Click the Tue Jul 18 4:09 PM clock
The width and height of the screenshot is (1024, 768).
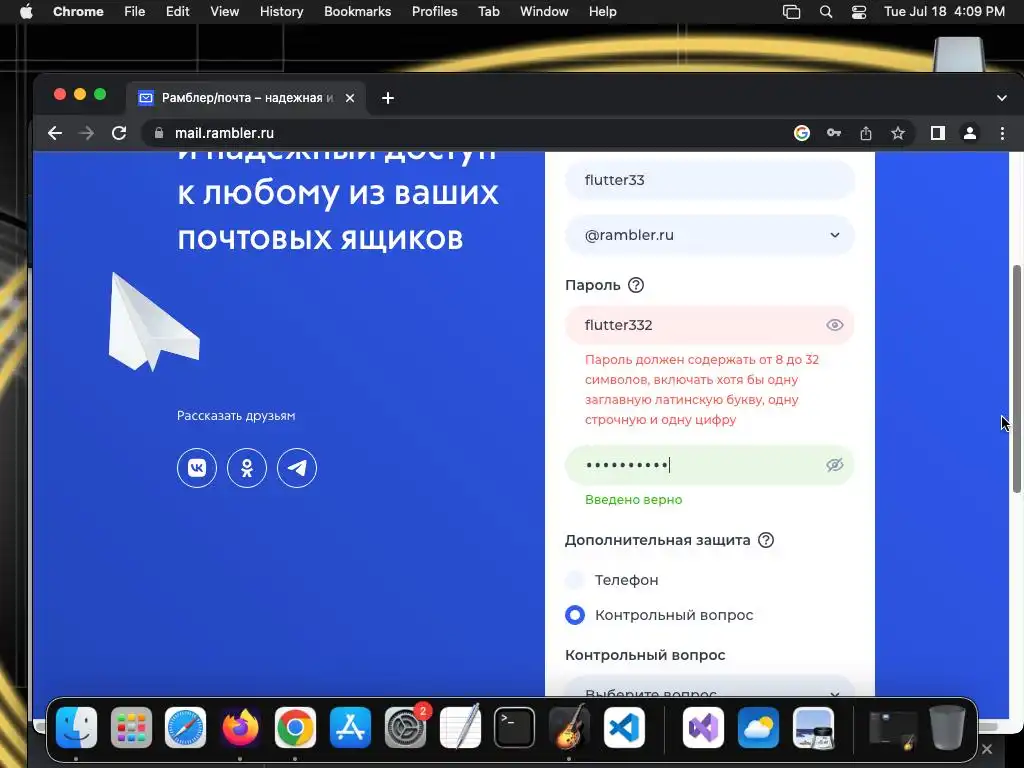coord(944,12)
